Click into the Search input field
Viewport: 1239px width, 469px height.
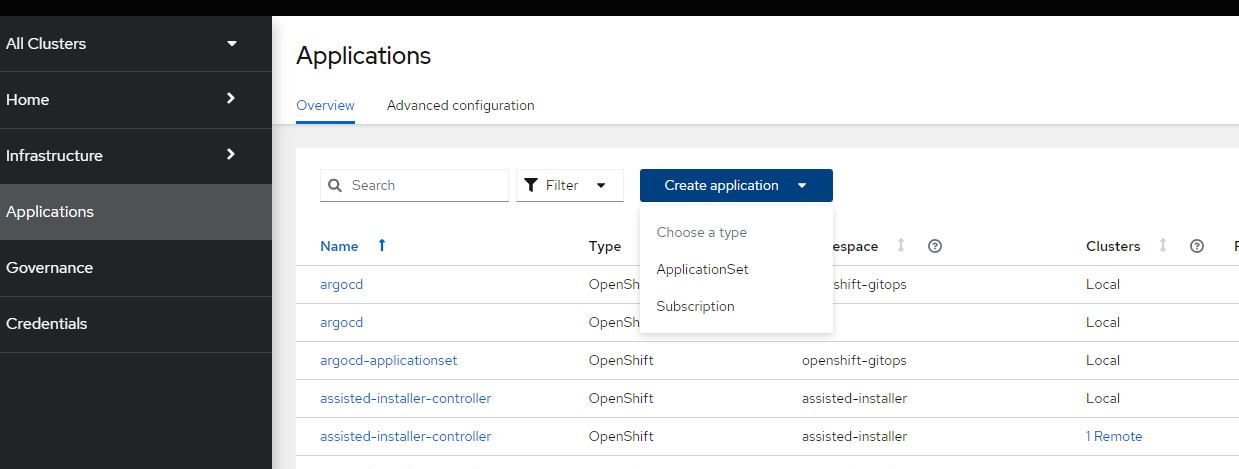click(x=426, y=186)
